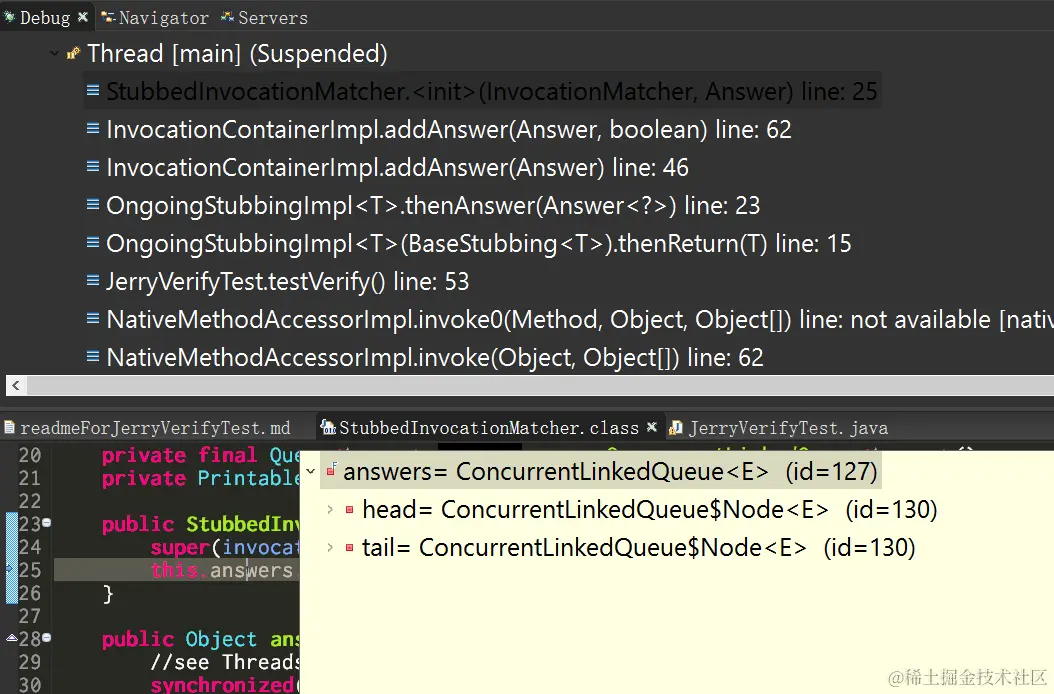Select JerryVerifyTest.testVerify() line 53 frame
This screenshot has width=1054, height=694.
288,281
